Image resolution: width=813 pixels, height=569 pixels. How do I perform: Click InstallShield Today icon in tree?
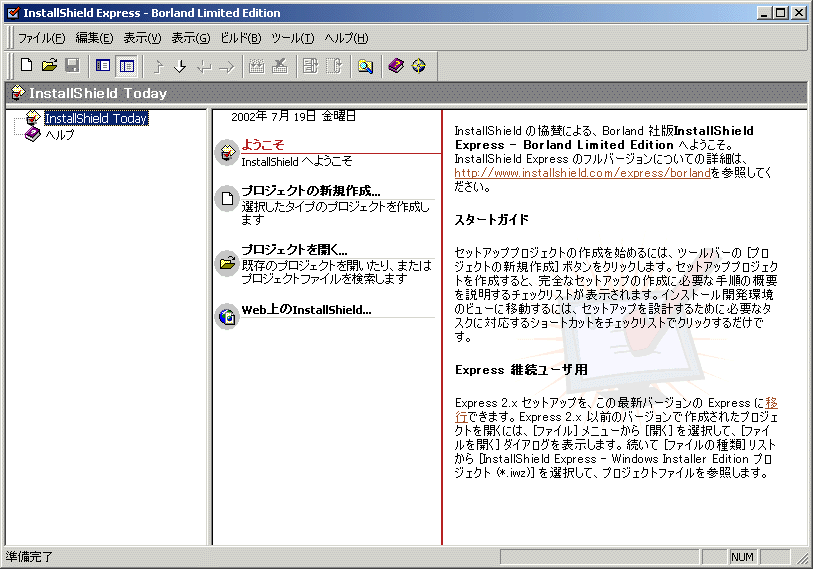[33, 118]
